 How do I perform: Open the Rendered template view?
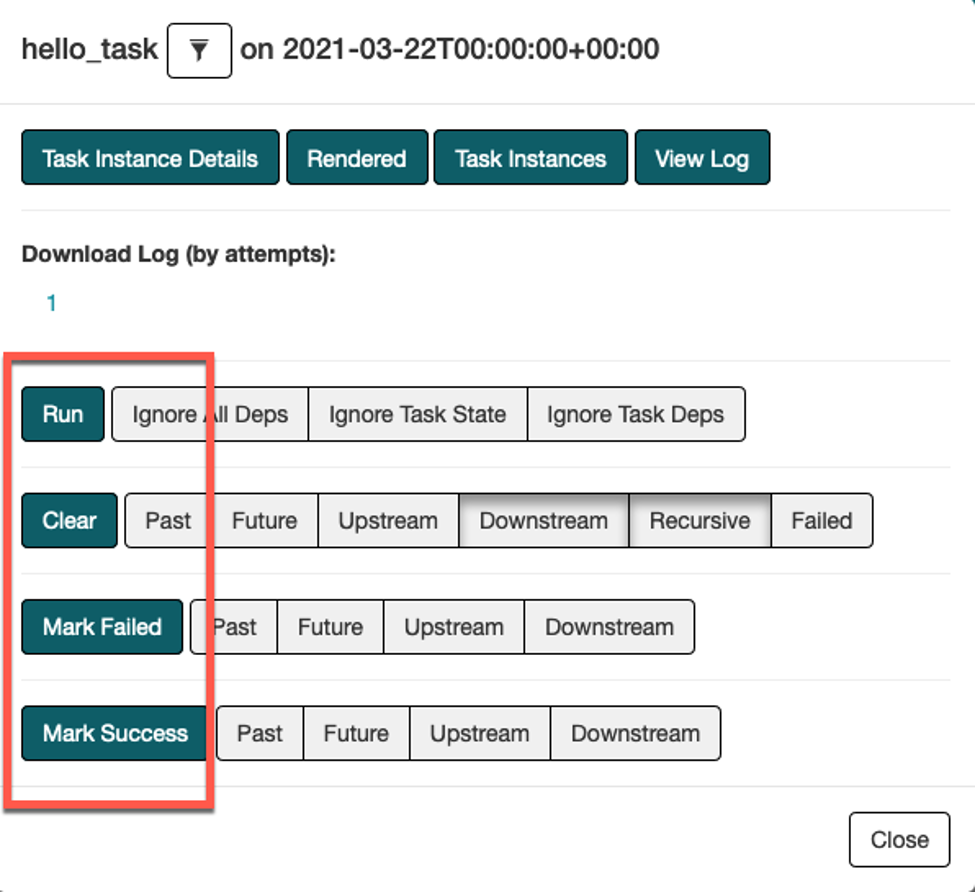point(357,159)
